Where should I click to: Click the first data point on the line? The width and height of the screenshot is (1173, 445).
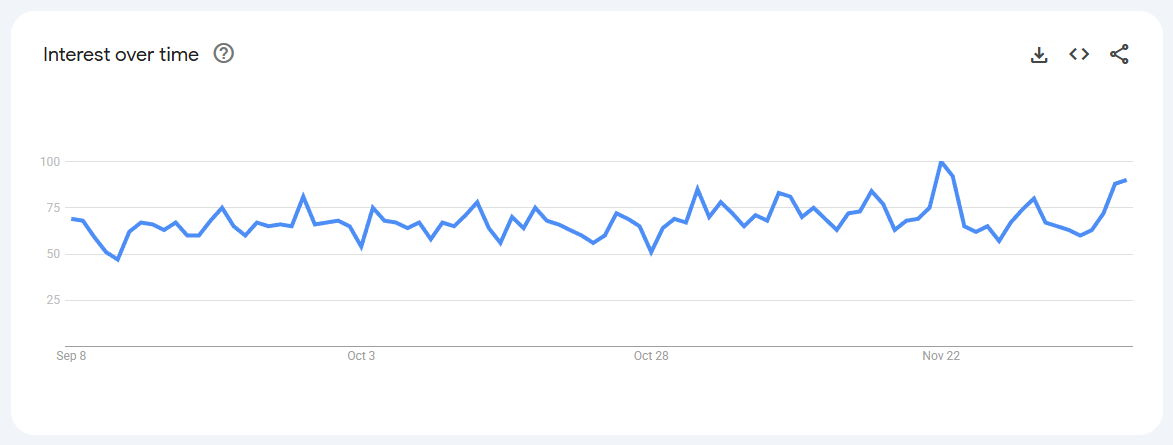(x=72, y=218)
